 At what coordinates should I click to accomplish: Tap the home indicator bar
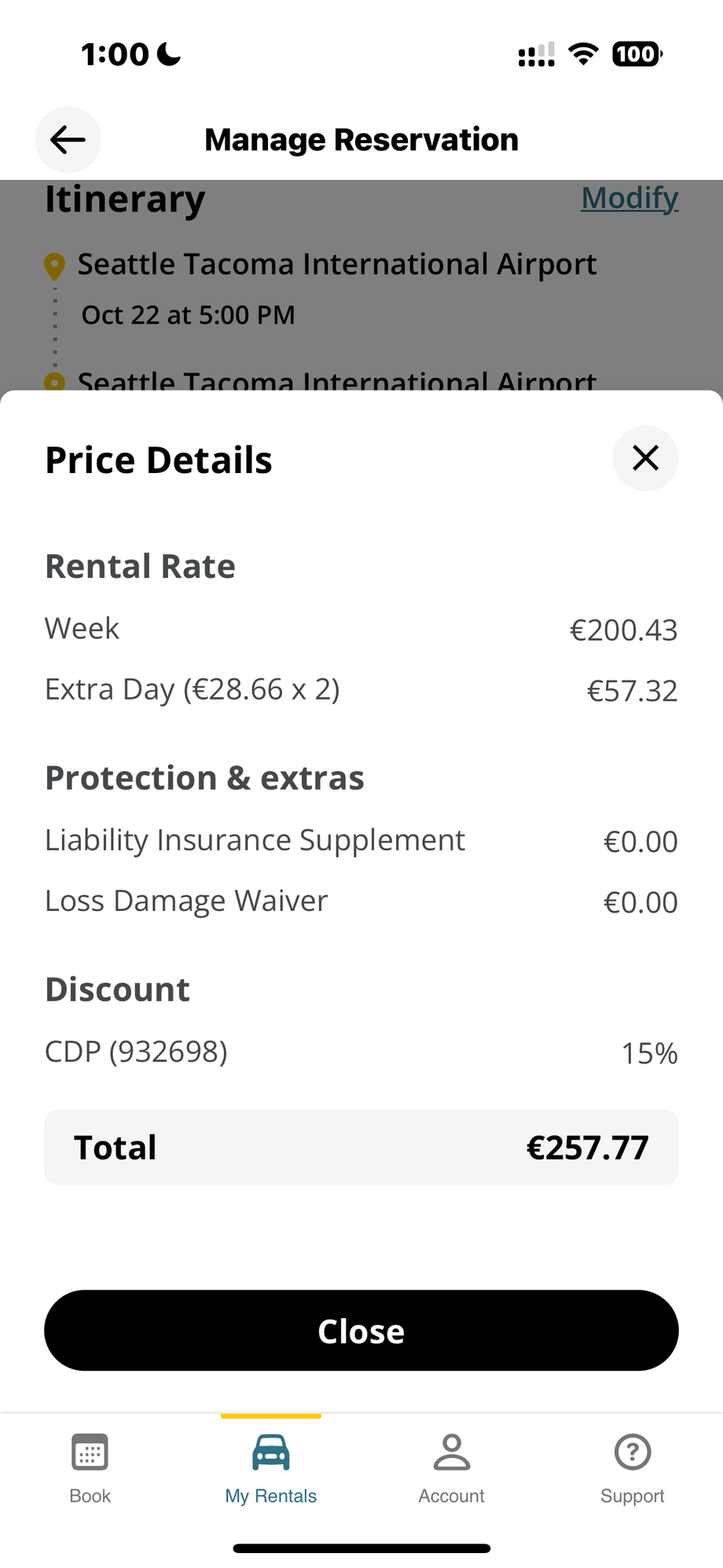click(x=361, y=1548)
